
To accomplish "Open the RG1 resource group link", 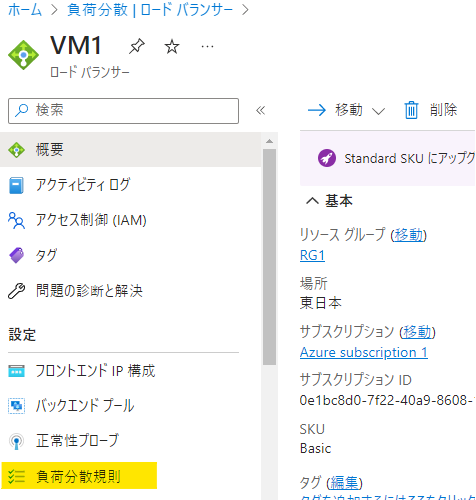I will [x=312, y=255].
